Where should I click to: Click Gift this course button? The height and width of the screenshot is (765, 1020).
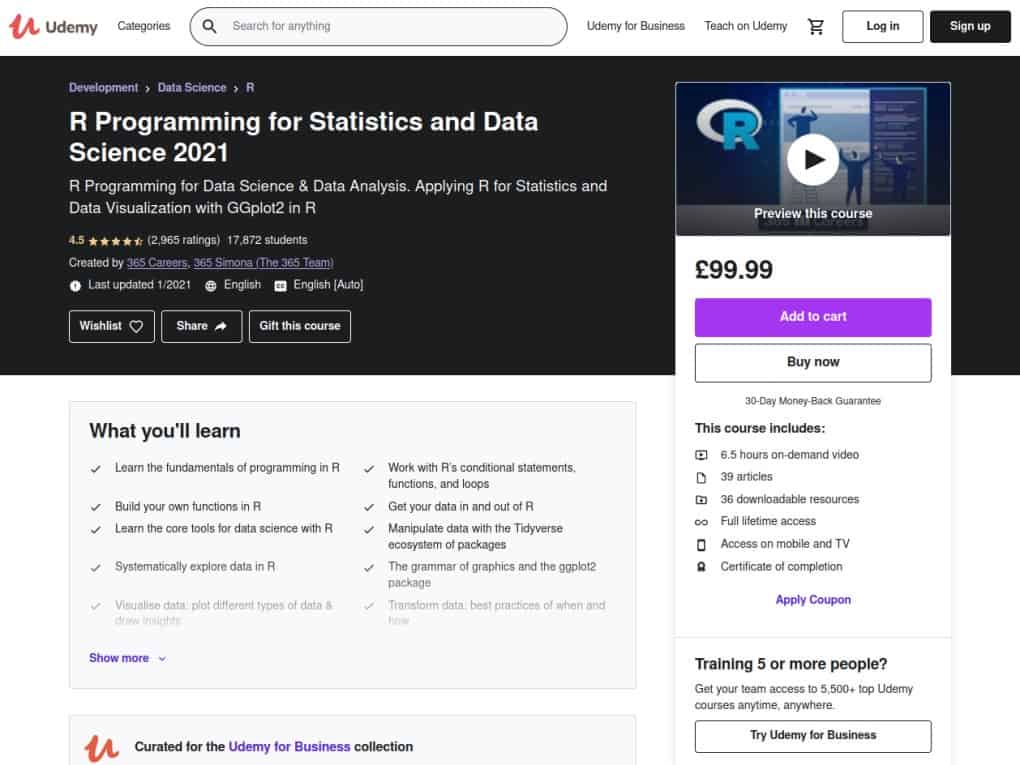tap(299, 326)
